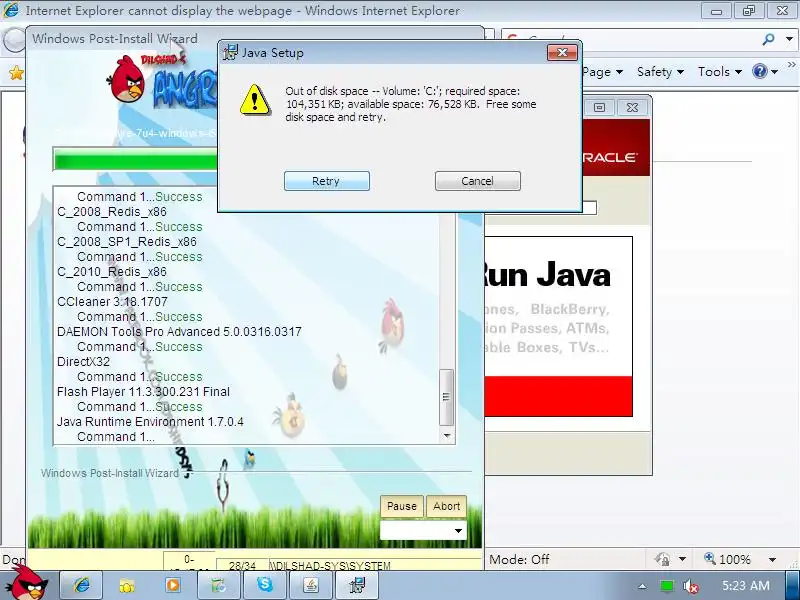The width and height of the screenshot is (800, 600).
Task: Close the Java Setup dialog
Action: [562, 53]
